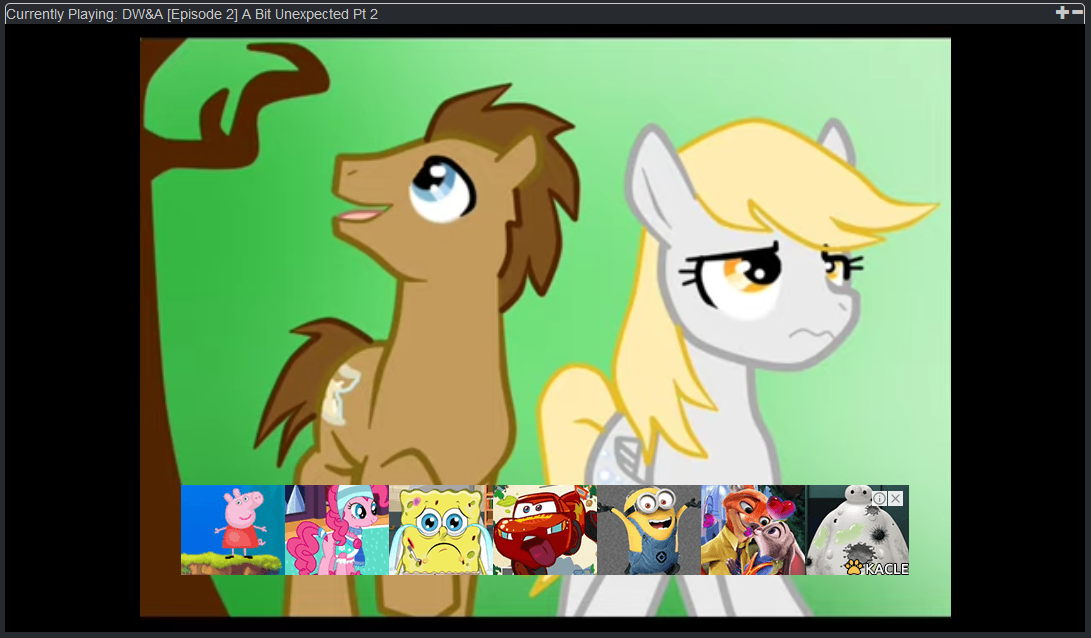This screenshot has height=638, width=1091.
Task: Open the pink pony game thumbnail
Action: pyautogui.click(x=336, y=530)
